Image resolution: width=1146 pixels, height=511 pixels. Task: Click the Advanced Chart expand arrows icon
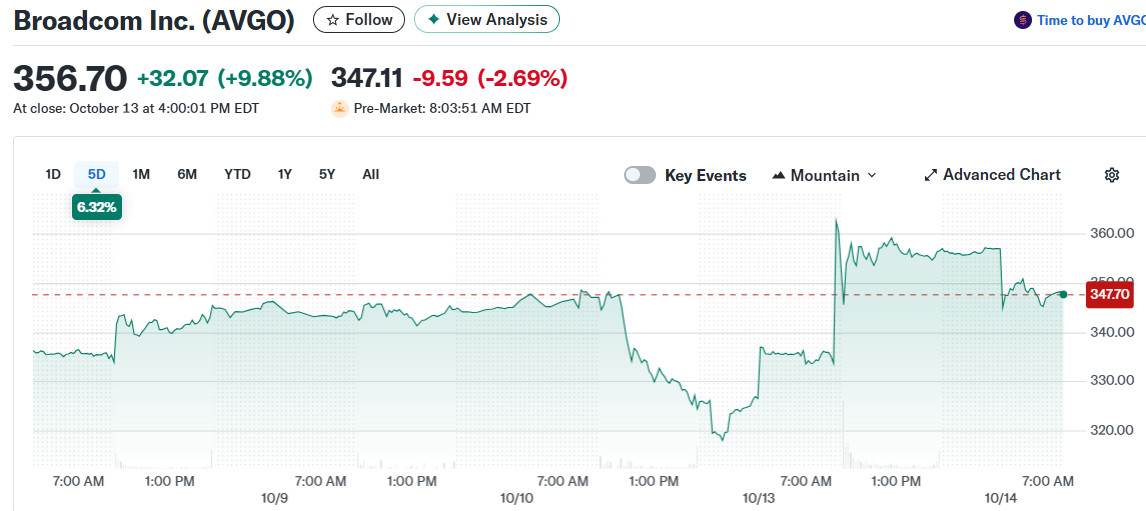click(x=931, y=175)
